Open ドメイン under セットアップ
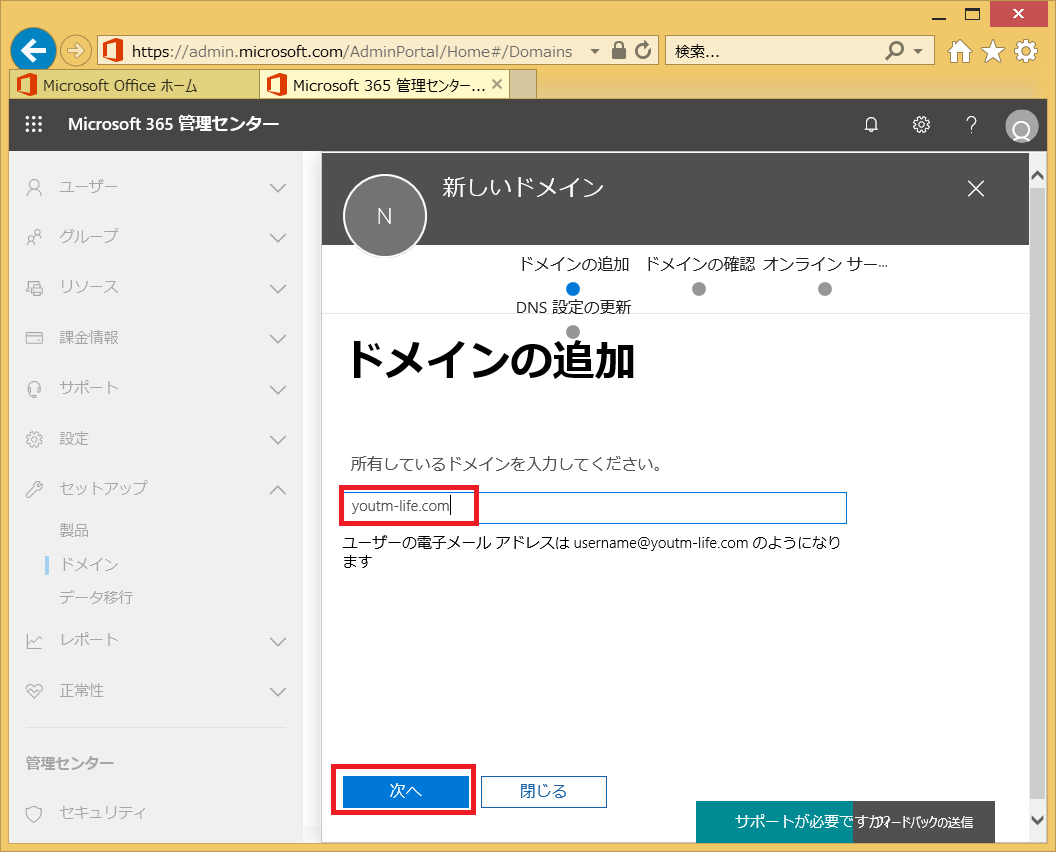The image size is (1056, 852). (89, 564)
